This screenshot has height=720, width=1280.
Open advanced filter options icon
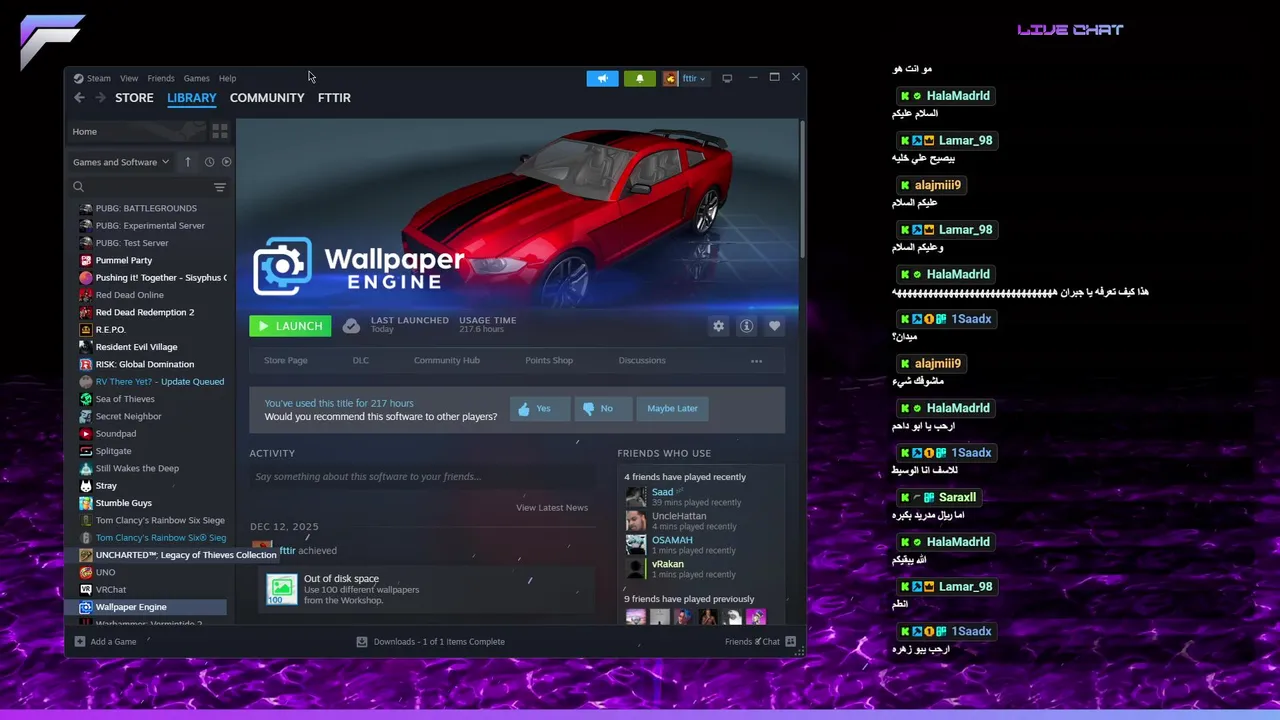[x=220, y=187]
